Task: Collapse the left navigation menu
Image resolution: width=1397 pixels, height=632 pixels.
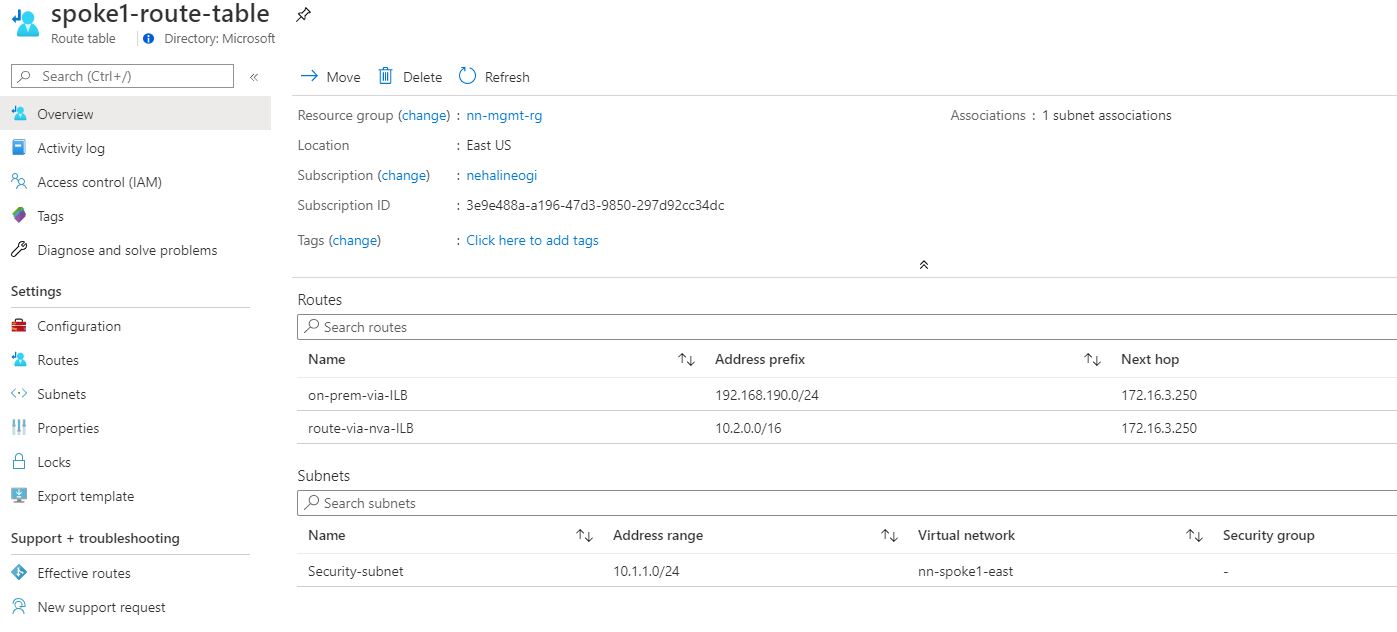Action: (254, 75)
